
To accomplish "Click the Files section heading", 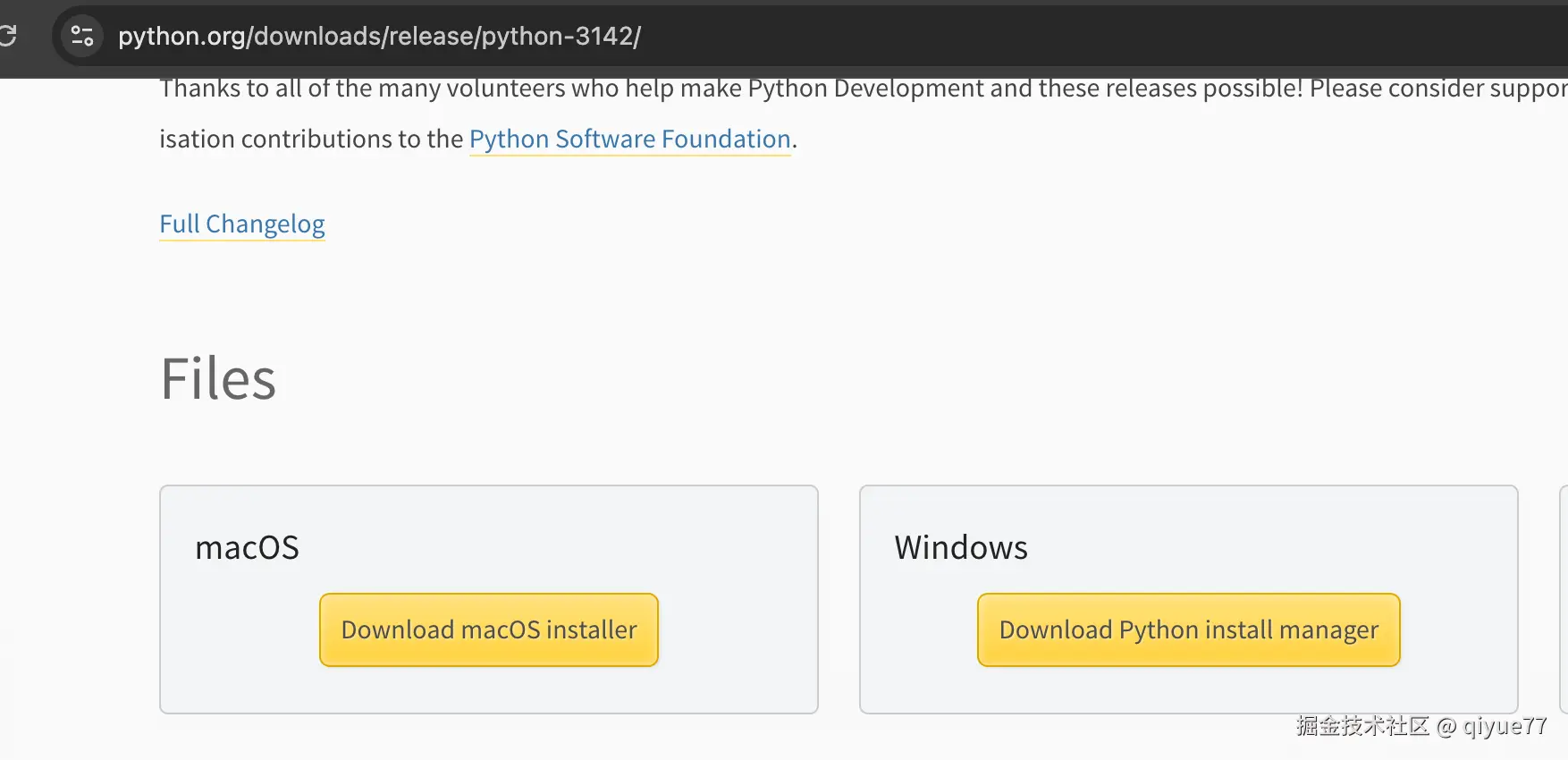I will tap(218, 378).
